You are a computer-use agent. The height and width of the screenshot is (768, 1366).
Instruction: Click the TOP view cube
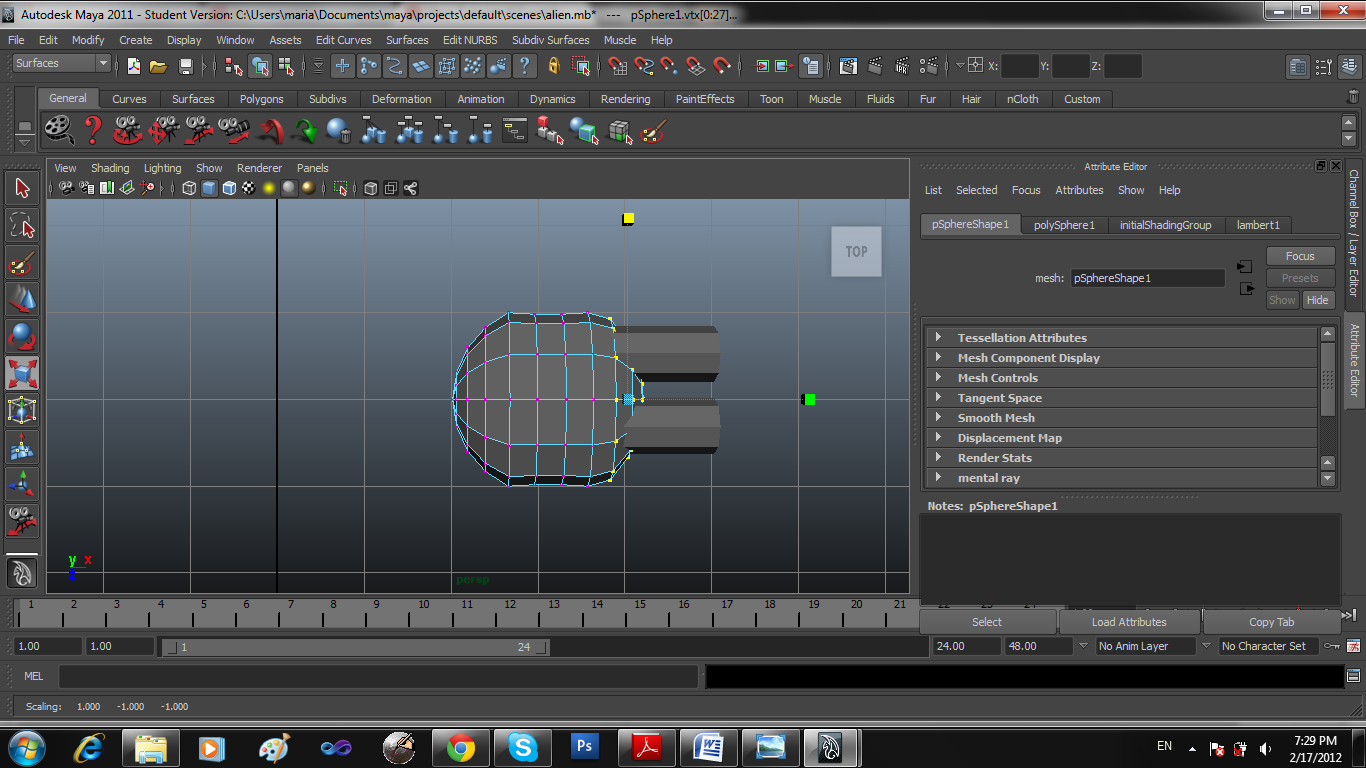coord(856,251)
